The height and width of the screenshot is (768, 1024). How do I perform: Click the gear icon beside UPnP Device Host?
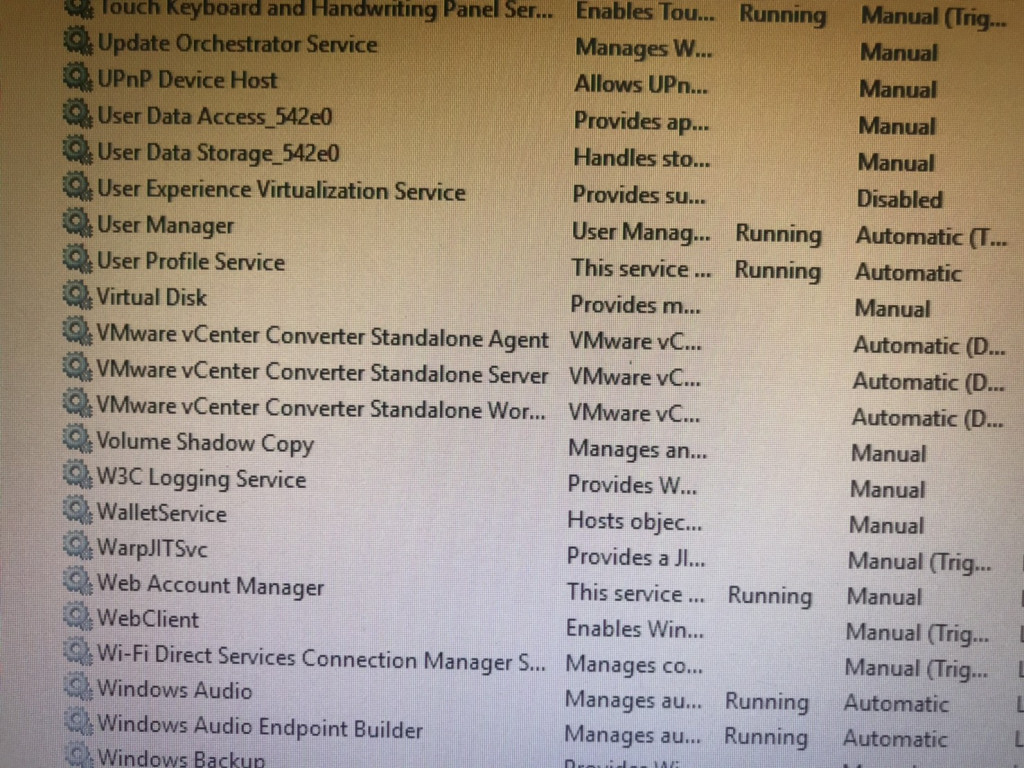pos(78,78)
